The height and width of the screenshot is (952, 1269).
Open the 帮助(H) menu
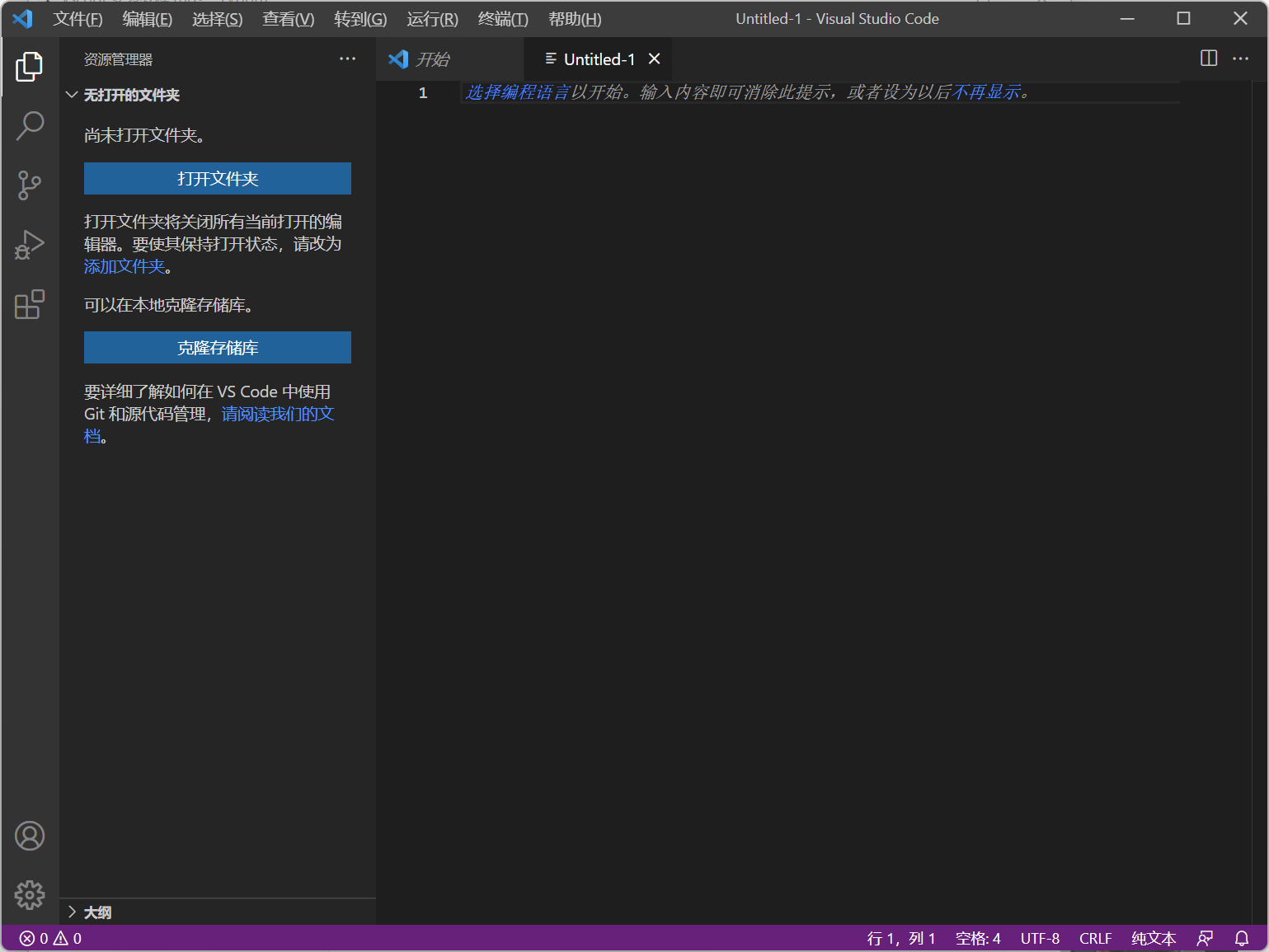pos(575,19)
